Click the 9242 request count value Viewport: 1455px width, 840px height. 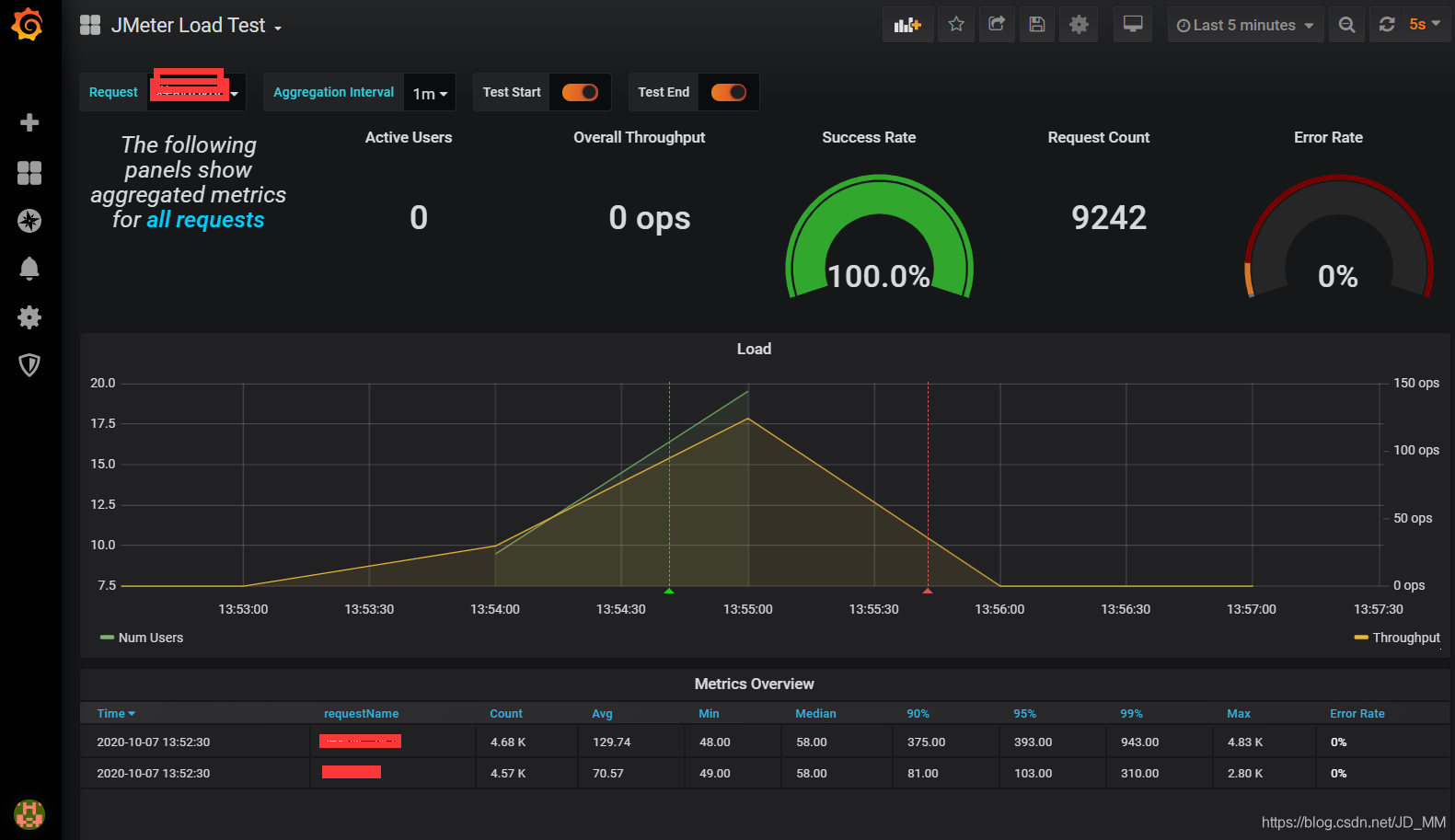pos(1109,218)
